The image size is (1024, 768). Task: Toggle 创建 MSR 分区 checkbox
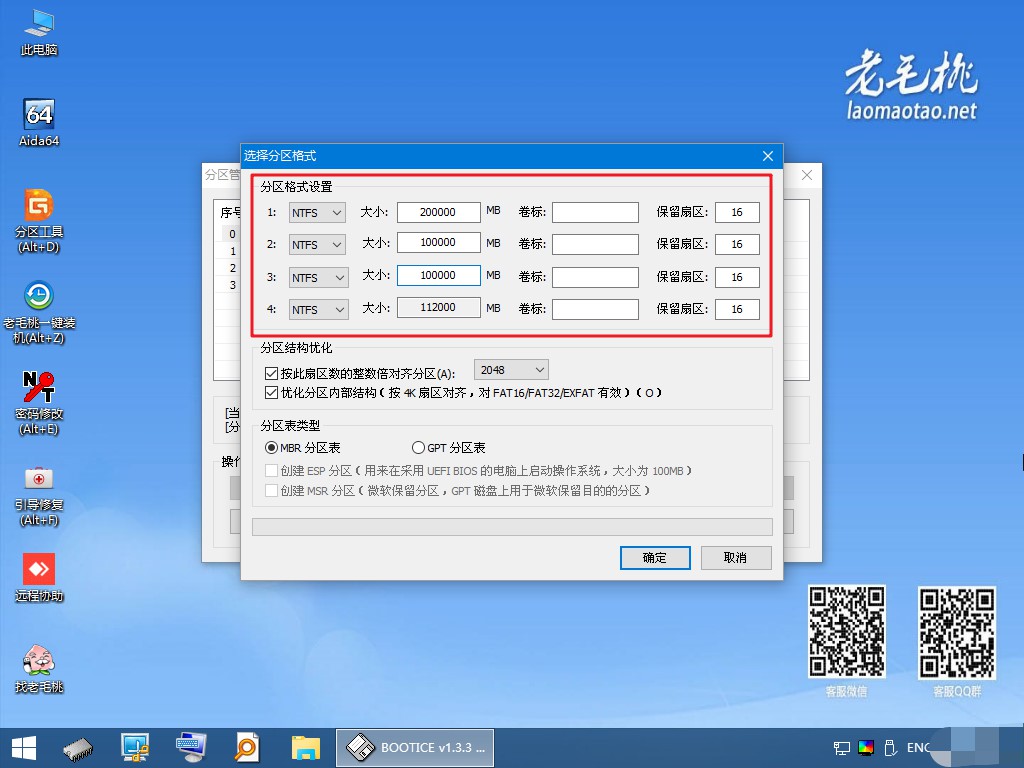click(272, 490)
